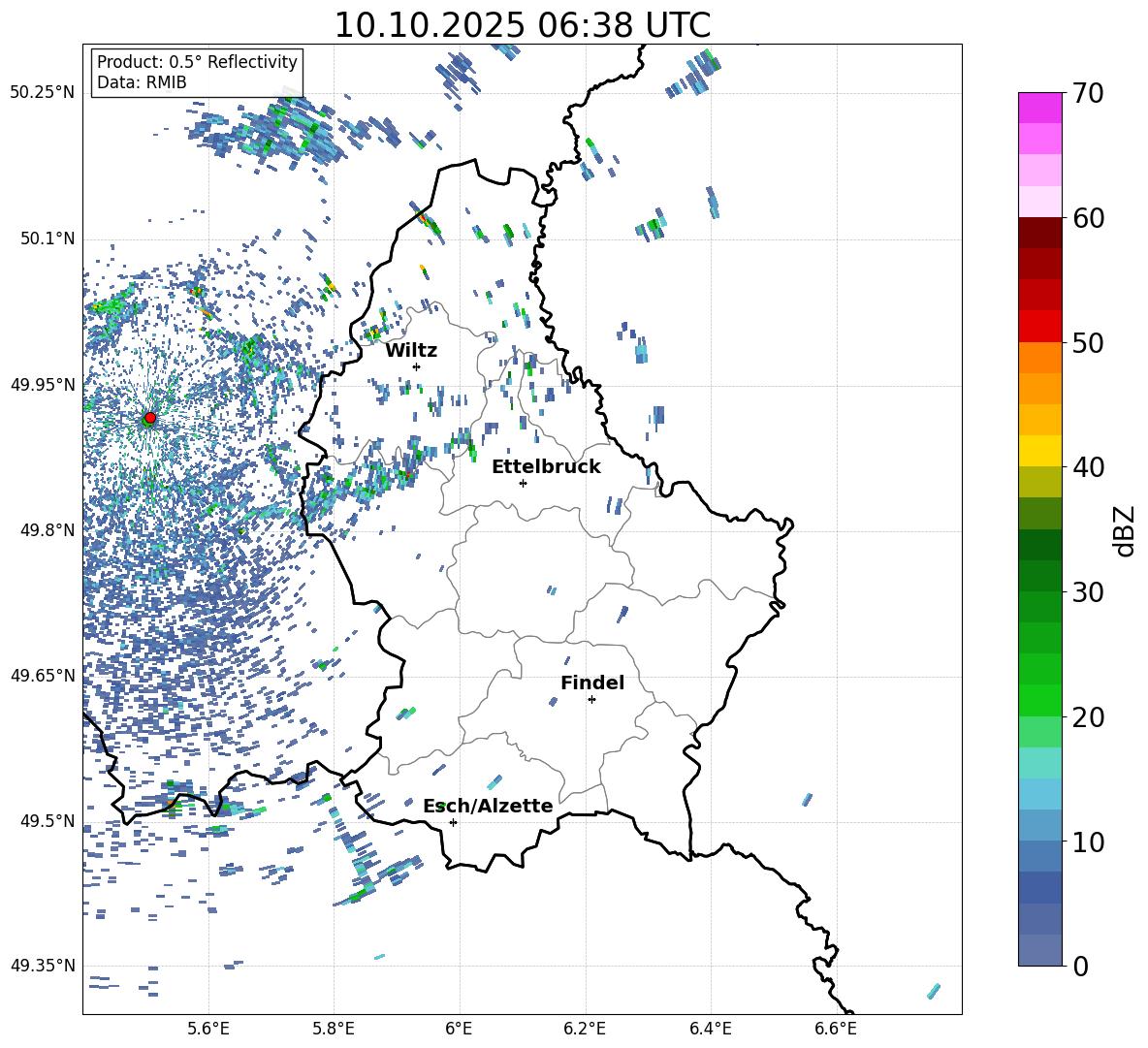Click the Product 0.5° Reflectivity text
1148x1048 pixels.
click(197, 62)
